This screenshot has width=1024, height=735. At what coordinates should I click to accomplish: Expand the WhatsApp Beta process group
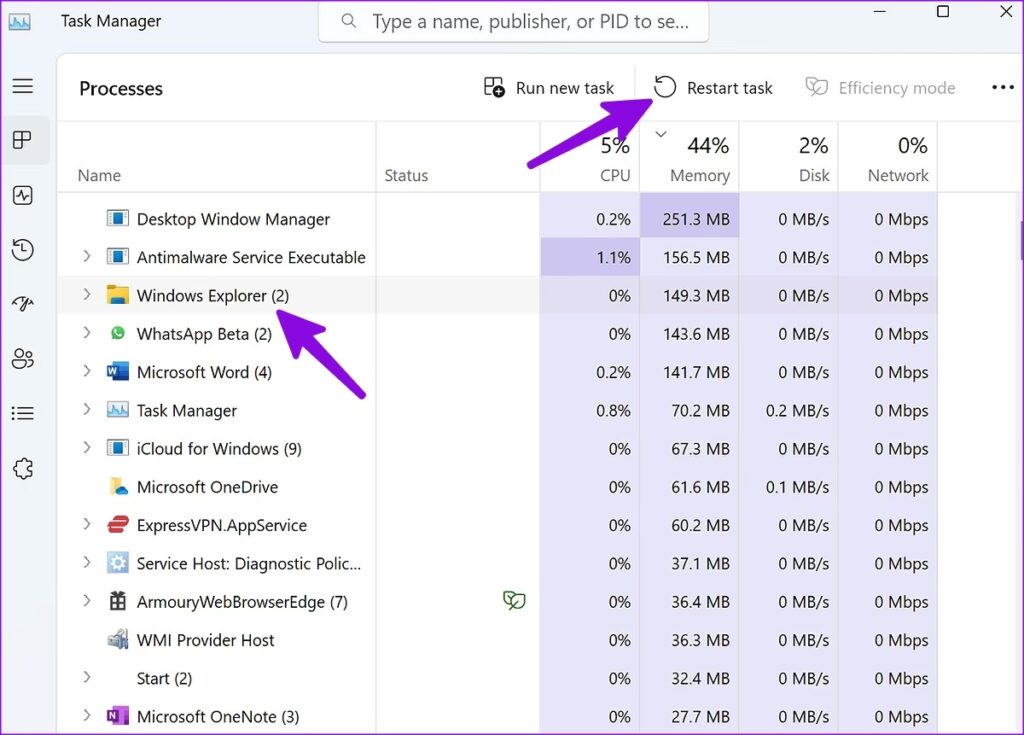86,333
